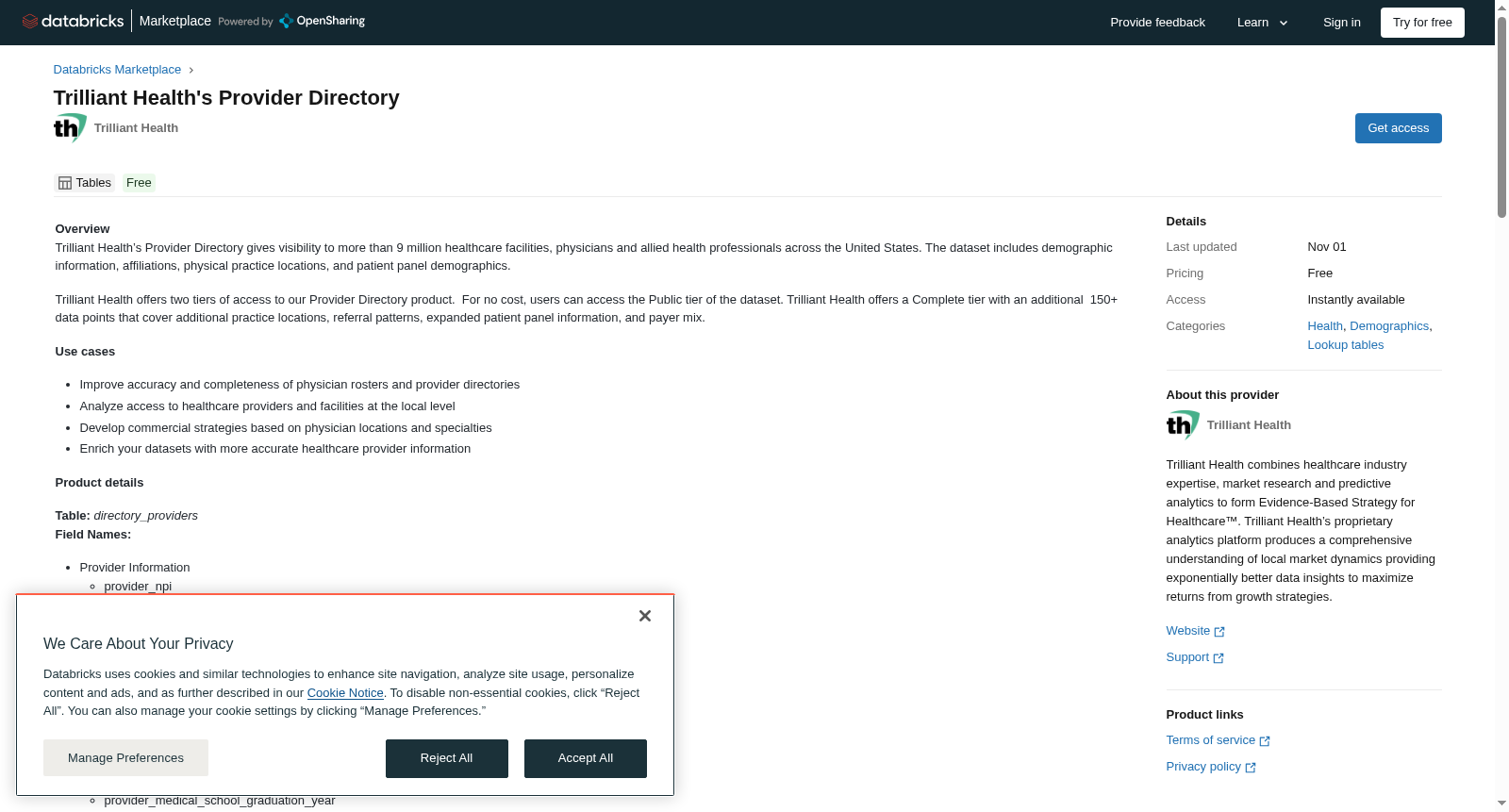This screenshot has width=1509, height=812.
Task: Open the Cookie Notice link
Action: 345,693
